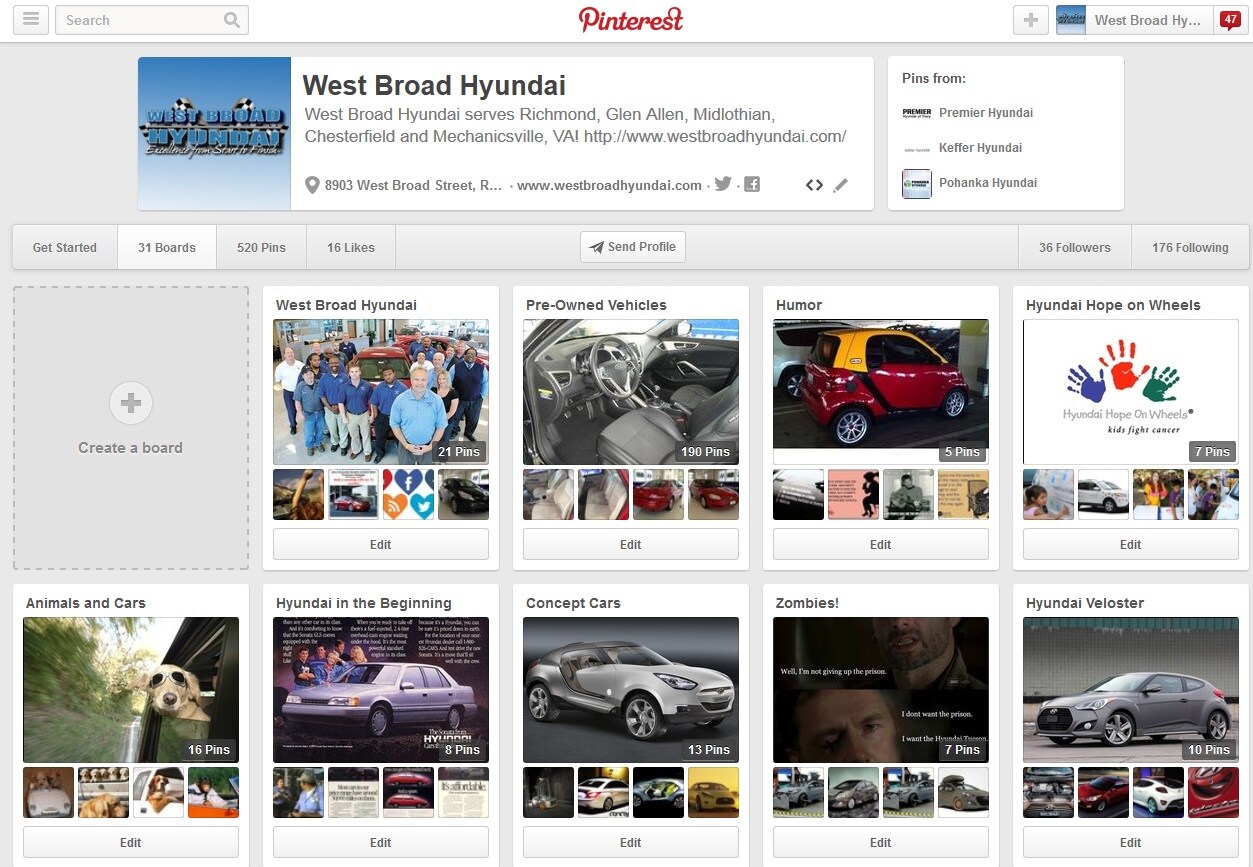The height and width of the screenshot is (867, 1253).
Task: Open West Broad Hyundai board cover photo
Action: pyautogui.click(x=381, y=392)
